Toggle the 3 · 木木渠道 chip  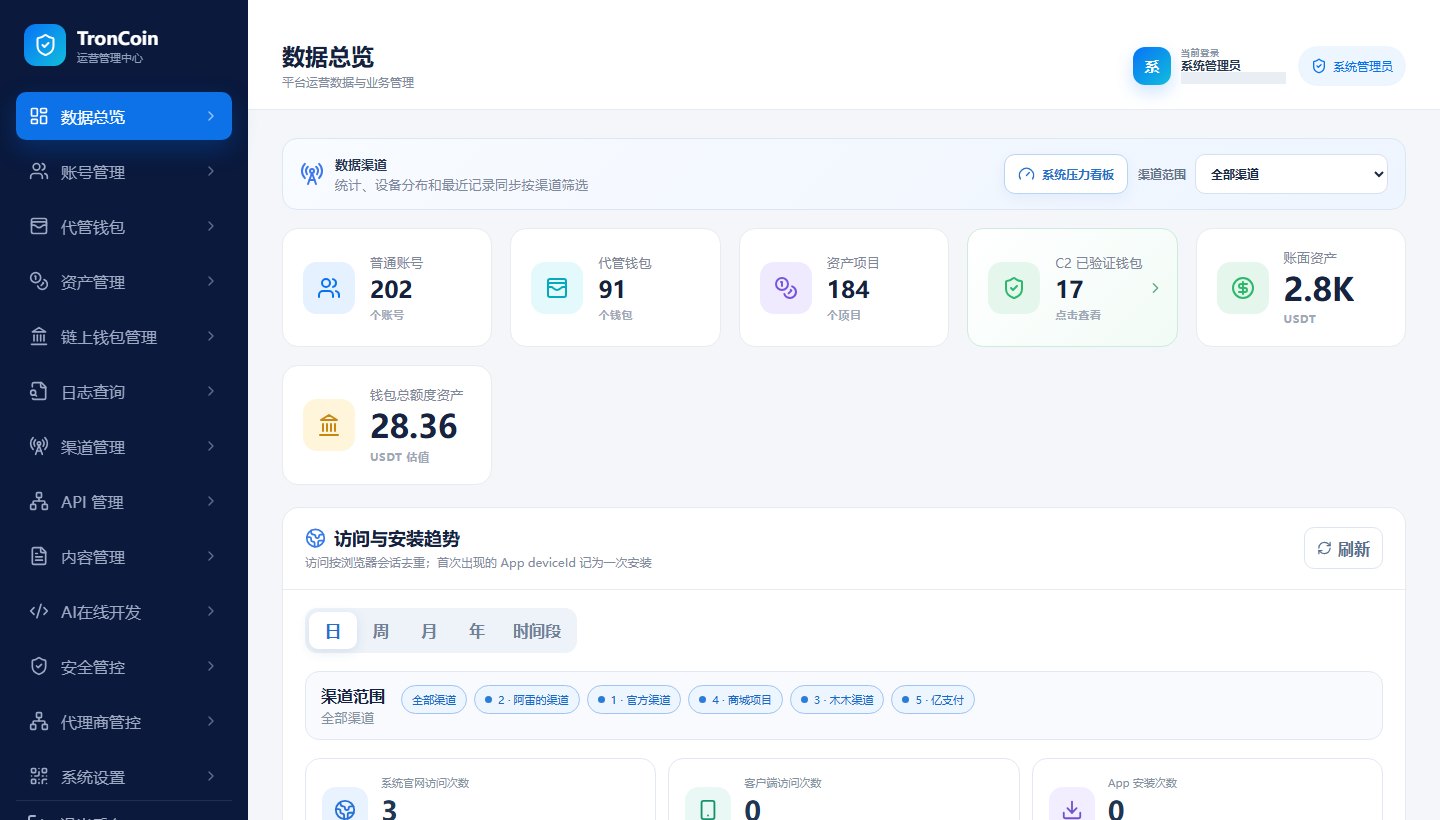[837, 700]
